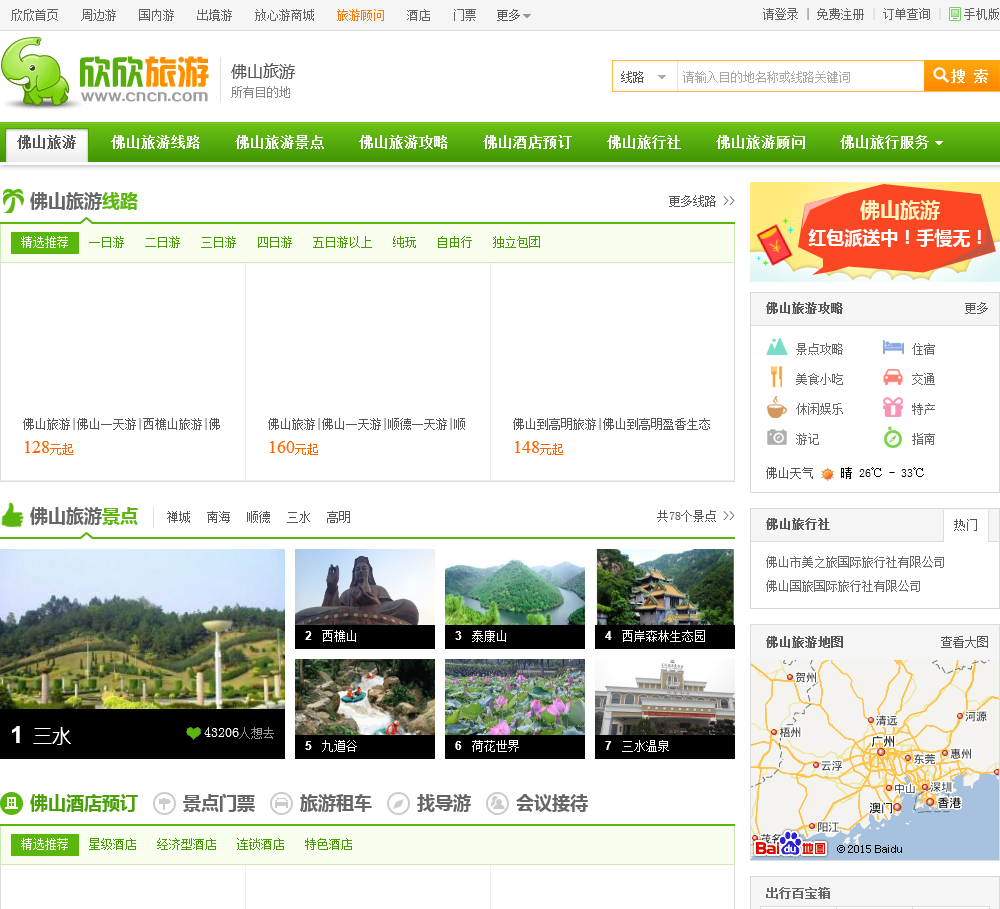Expand the 更多 top menu

[x=513, y=15]
